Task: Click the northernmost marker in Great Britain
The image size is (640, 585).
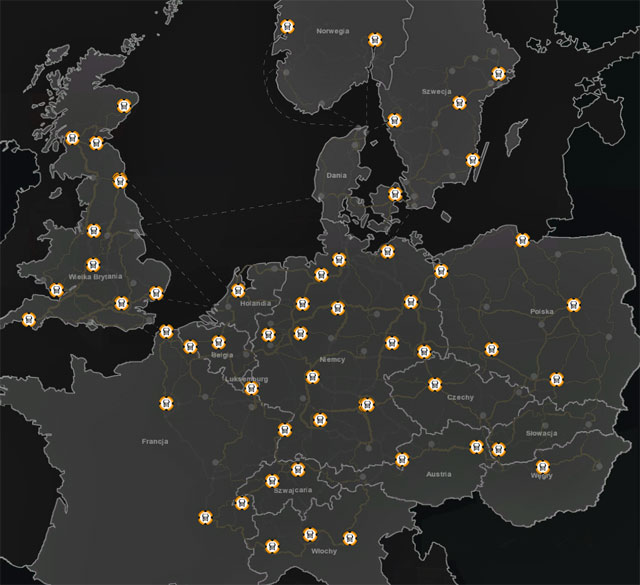Action: (124, 100)
